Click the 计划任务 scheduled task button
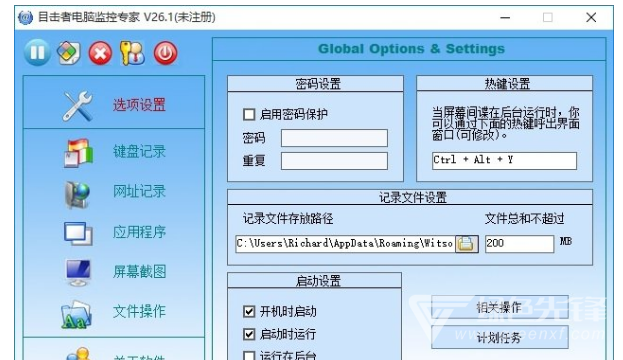623x360 pixels. [499, 337]
